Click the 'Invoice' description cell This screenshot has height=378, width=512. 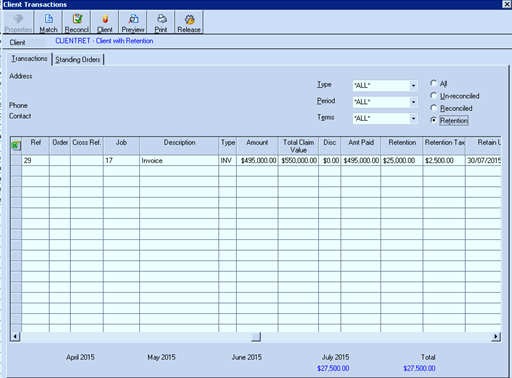179,160
